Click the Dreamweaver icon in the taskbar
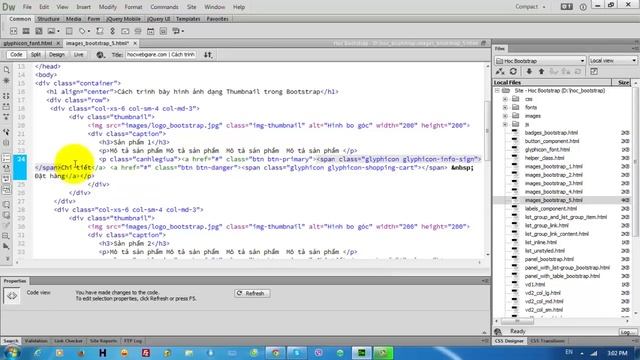The image size is (640, 360). click(x=361, y=353)
